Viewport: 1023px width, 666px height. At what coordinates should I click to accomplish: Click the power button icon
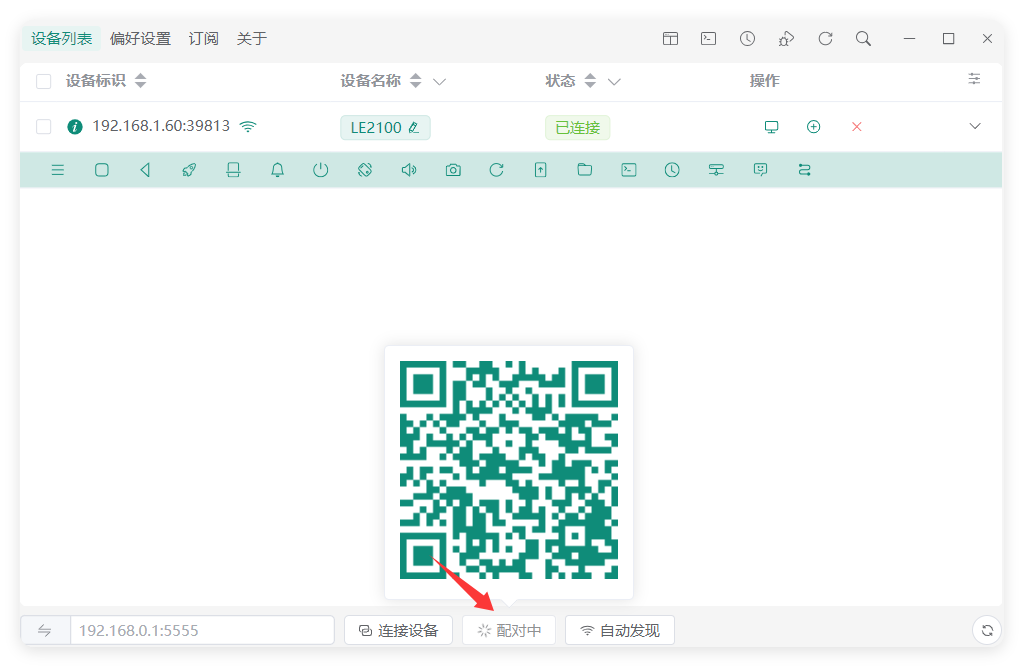tap(320, 170)
